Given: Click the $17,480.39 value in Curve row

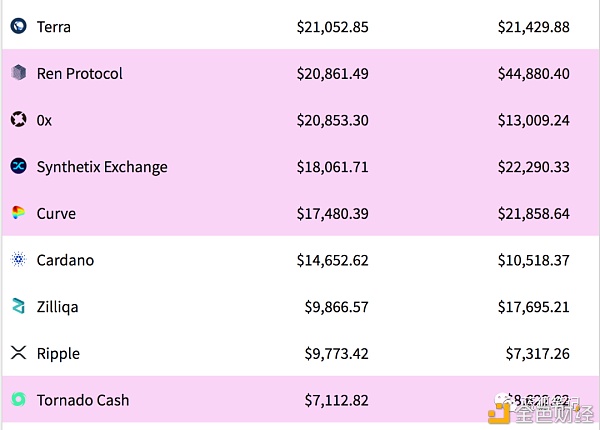Looking at the screenshot, I should [x=332, y=213].
